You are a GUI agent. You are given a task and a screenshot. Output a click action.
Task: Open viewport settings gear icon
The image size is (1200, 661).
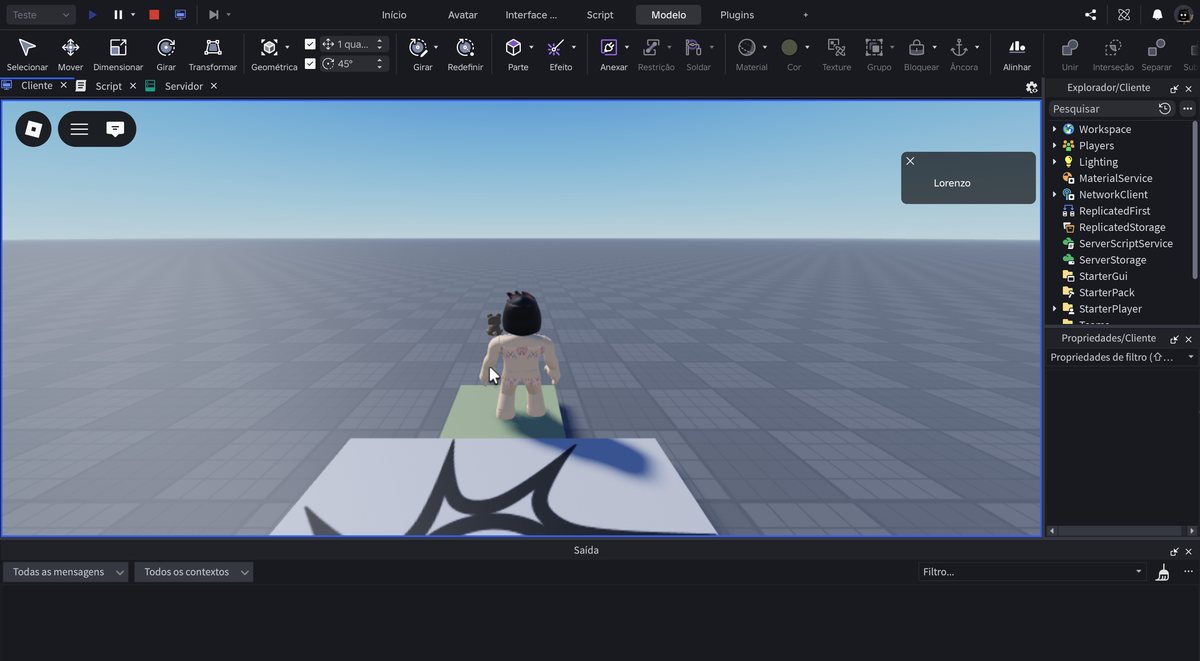[1032, 87]
